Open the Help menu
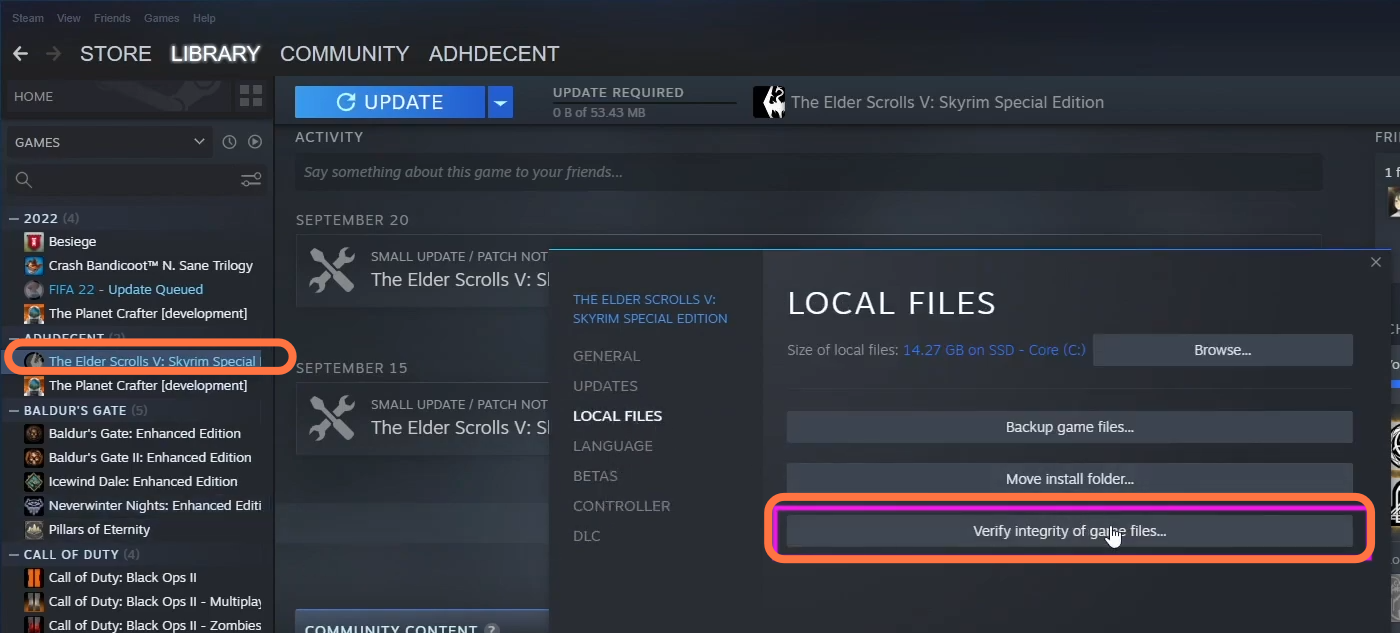 click(204, 18)
